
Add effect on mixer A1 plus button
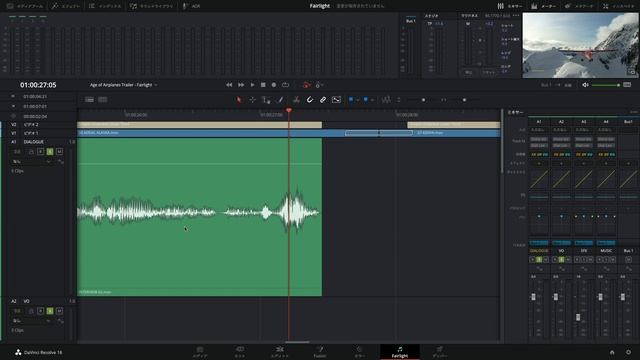point(539,164)
